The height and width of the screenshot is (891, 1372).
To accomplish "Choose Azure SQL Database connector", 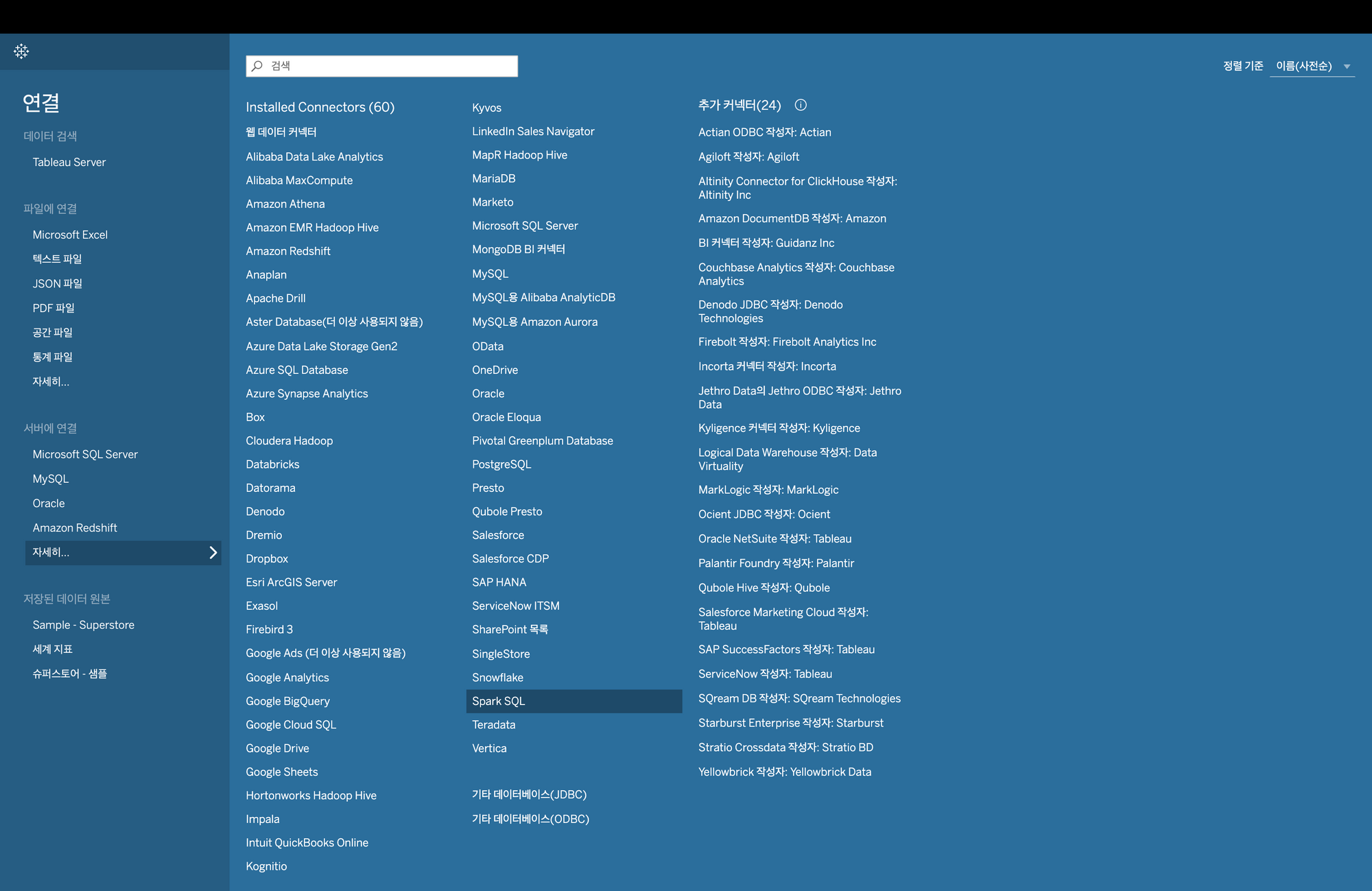I will 297,370.
